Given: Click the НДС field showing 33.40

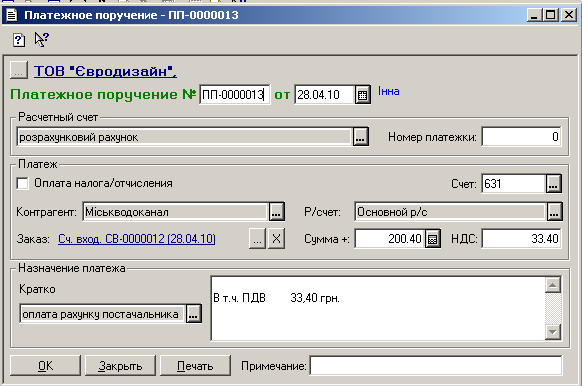Looking at the screenshot, I should tap(521, 239).
